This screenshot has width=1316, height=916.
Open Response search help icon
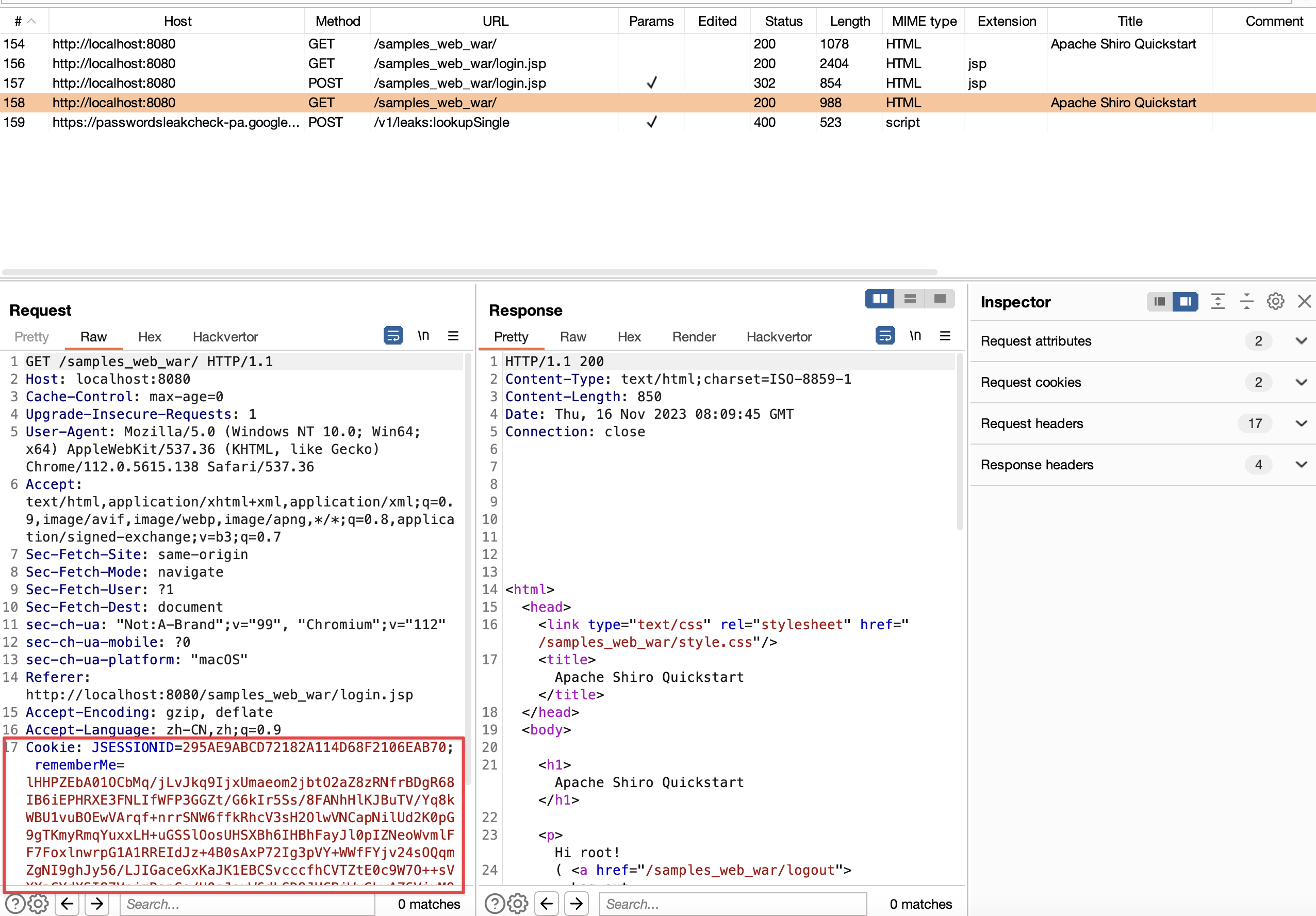pos(495,904)
